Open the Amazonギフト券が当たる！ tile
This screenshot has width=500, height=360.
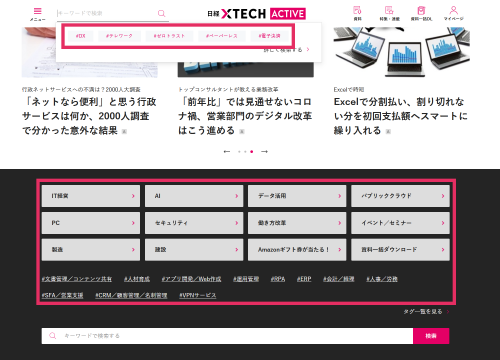297,249
